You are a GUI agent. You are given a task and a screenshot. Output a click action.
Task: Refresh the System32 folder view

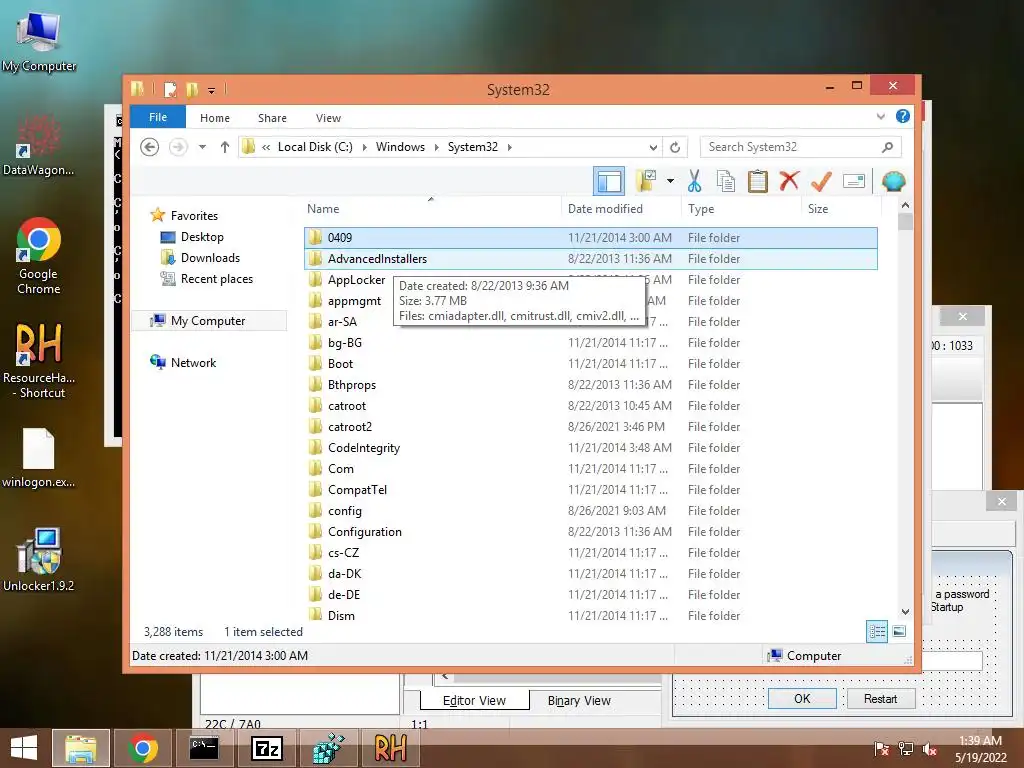click(675, 147)
